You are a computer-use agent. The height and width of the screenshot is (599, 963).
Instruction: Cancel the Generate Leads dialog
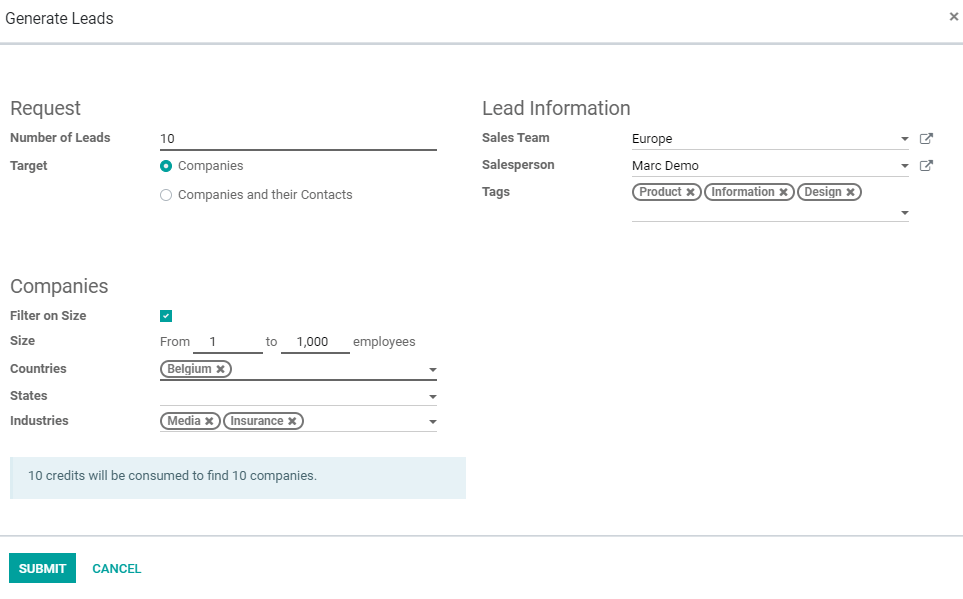[x=117, y=569]
